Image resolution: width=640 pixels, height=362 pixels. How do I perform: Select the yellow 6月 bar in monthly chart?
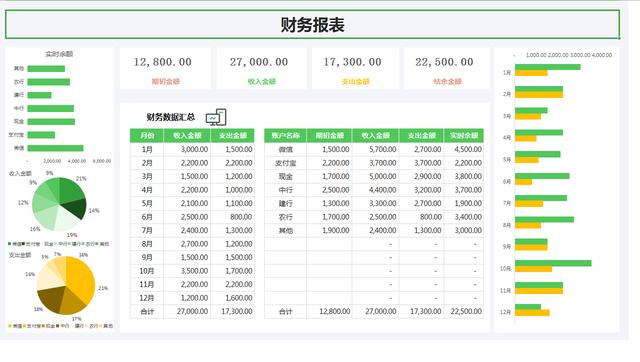click(524, 182)
